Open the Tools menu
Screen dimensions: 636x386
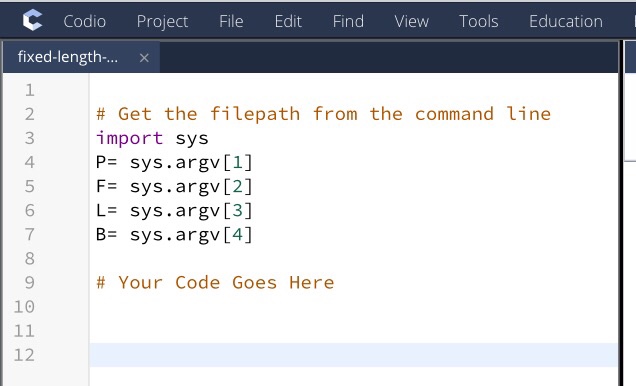pos(479,21)
